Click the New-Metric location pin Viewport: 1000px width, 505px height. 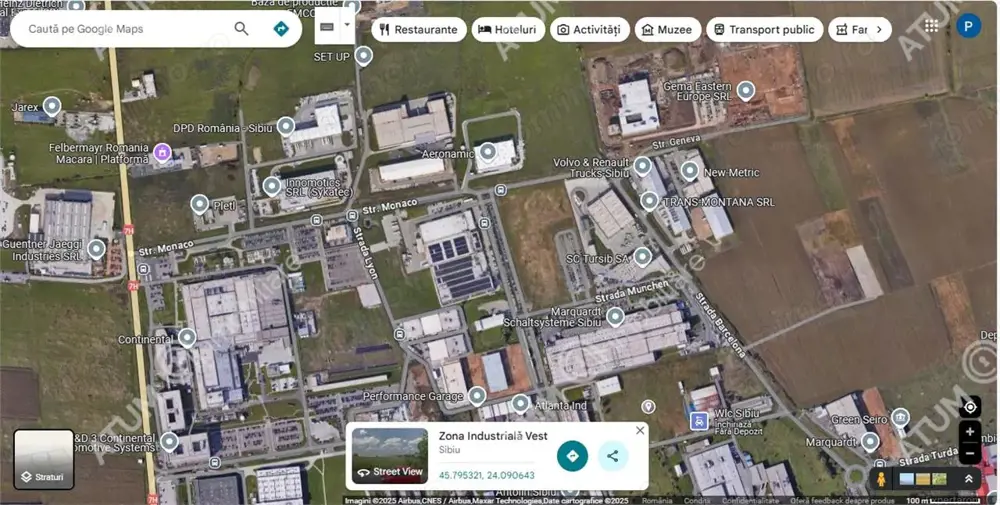coord(689,171)
